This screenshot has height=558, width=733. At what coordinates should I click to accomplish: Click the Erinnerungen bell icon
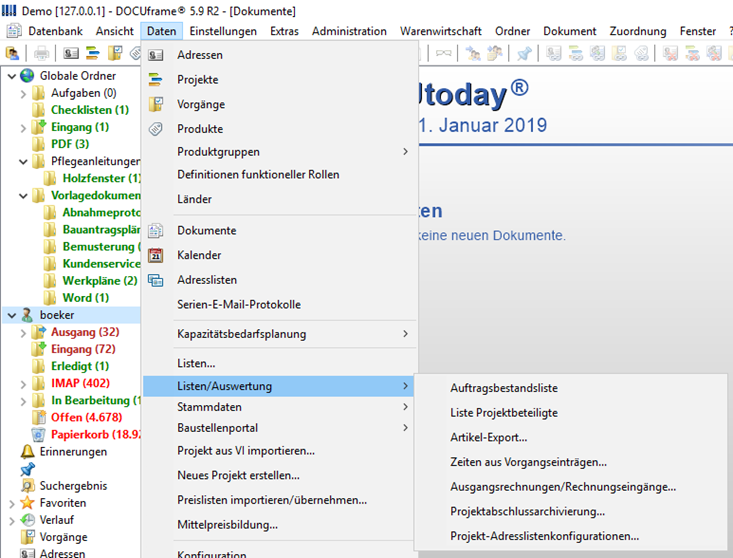28,451
